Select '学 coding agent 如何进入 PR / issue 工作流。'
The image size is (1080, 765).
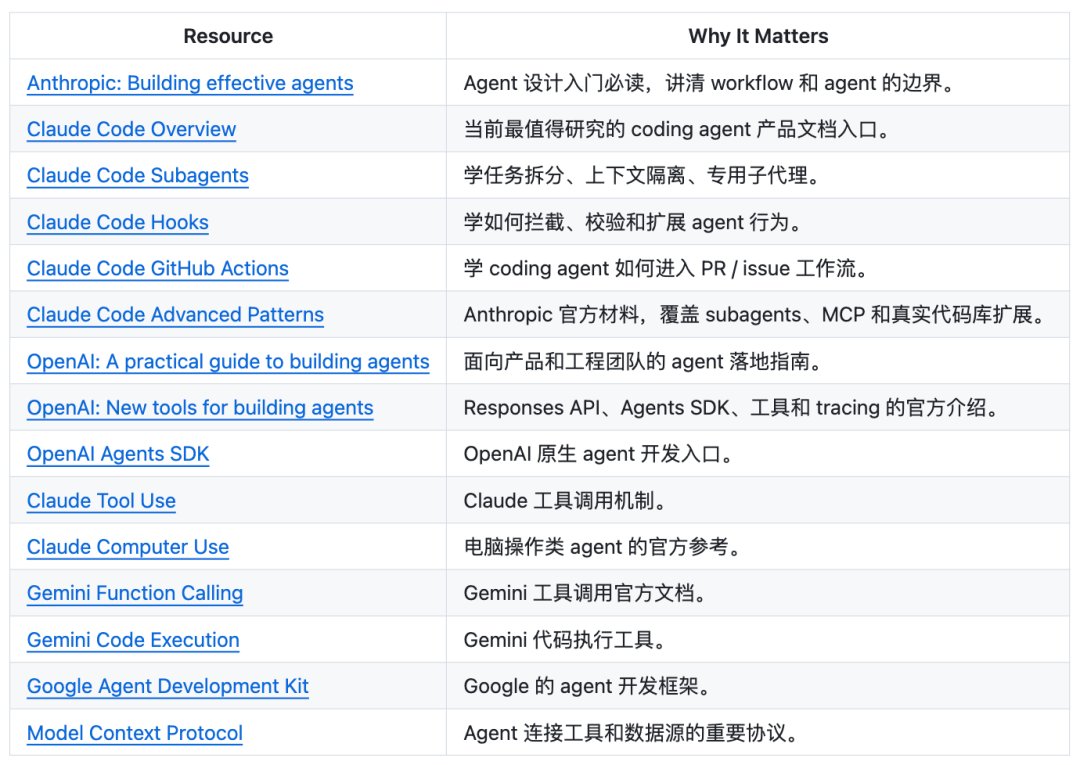[666, 269]
